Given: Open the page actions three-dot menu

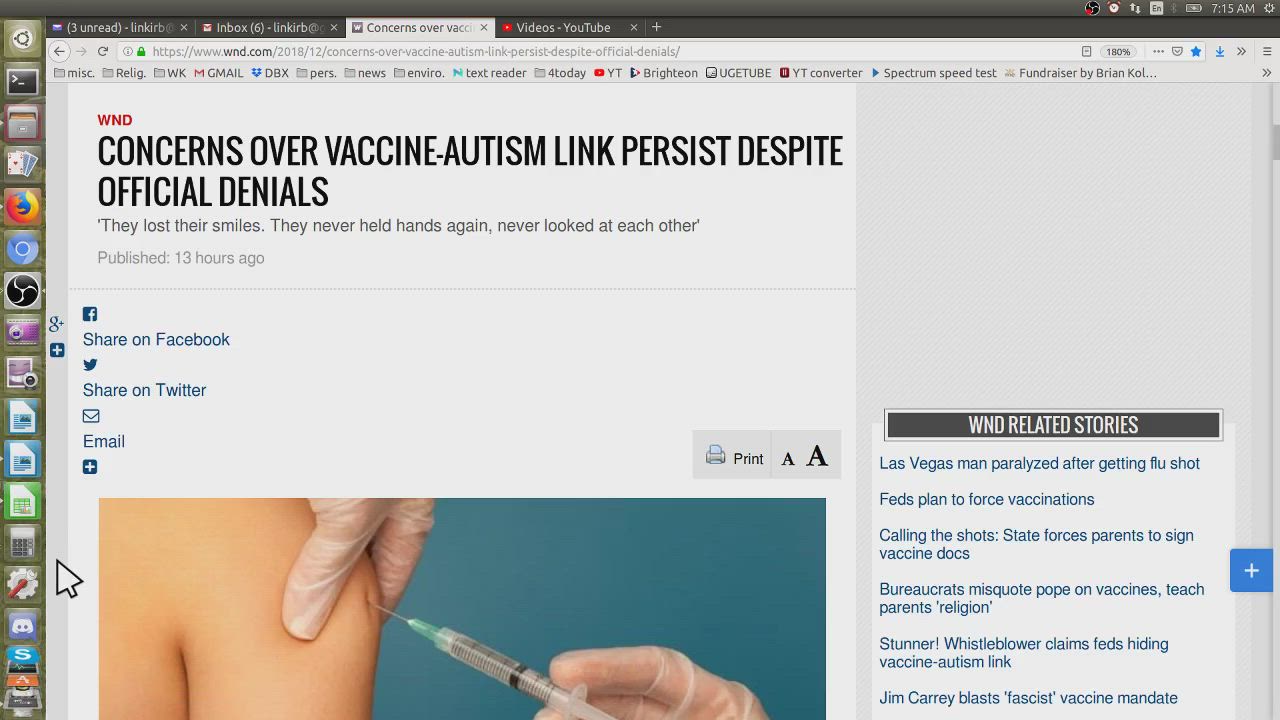Looking at the screenshot, I should pos(1158,51).
